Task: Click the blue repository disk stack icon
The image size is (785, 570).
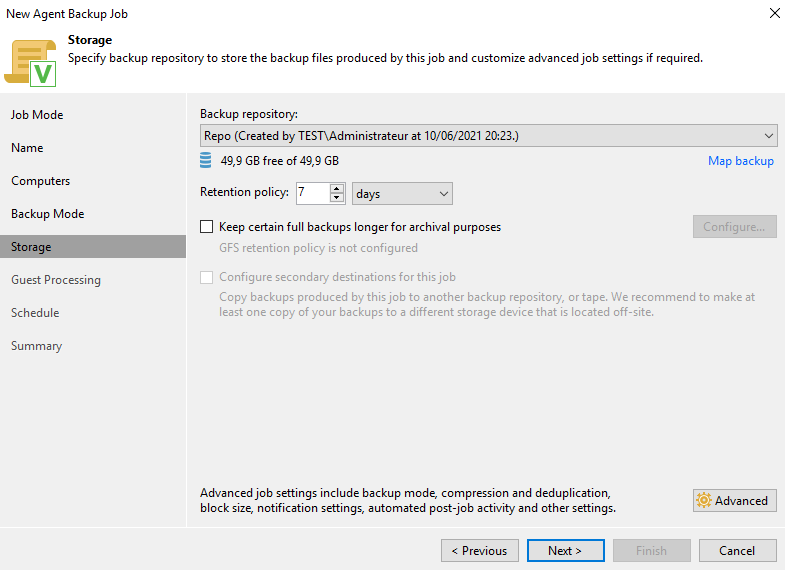Action: (x=206, y=161)
